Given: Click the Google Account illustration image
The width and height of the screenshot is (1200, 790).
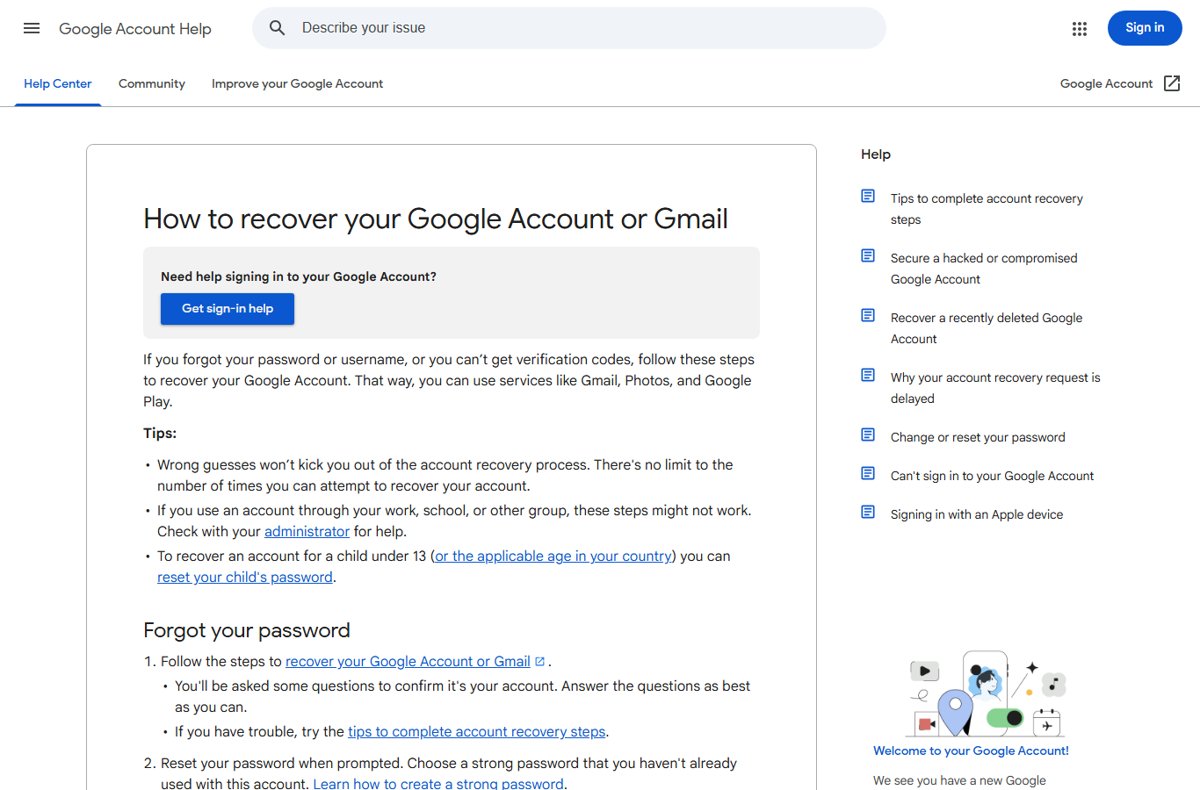Looking at the screenshot, I should (x=986, y=695).
